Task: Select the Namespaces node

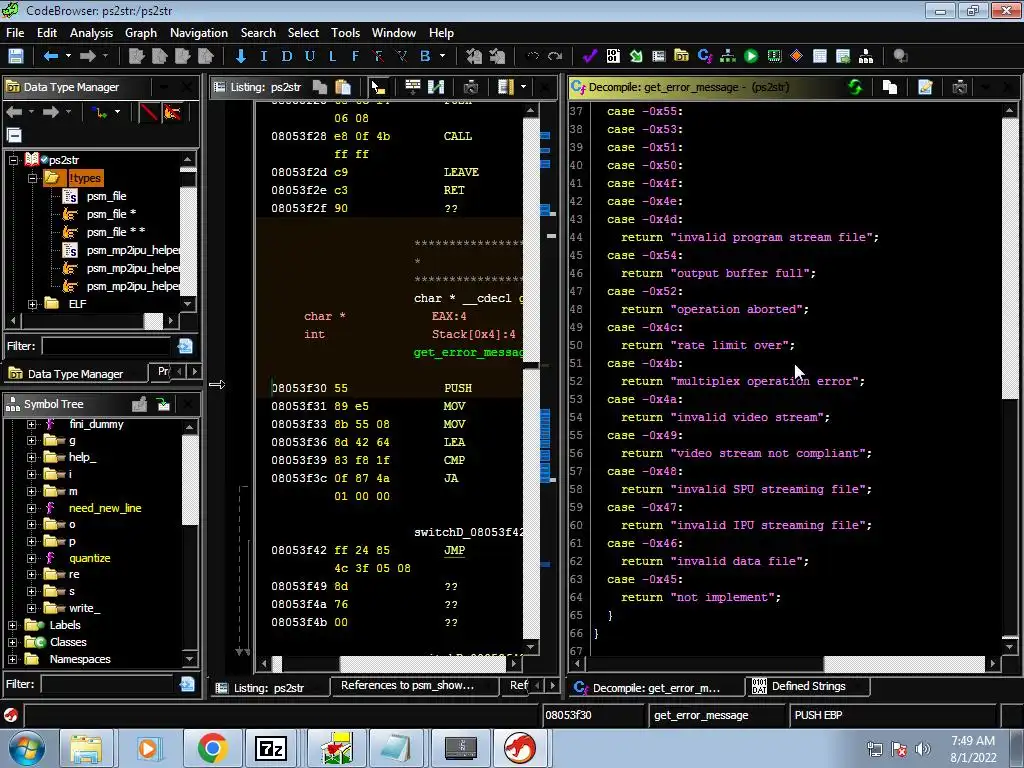Action: pyautogui.click(x=80, y=659)
